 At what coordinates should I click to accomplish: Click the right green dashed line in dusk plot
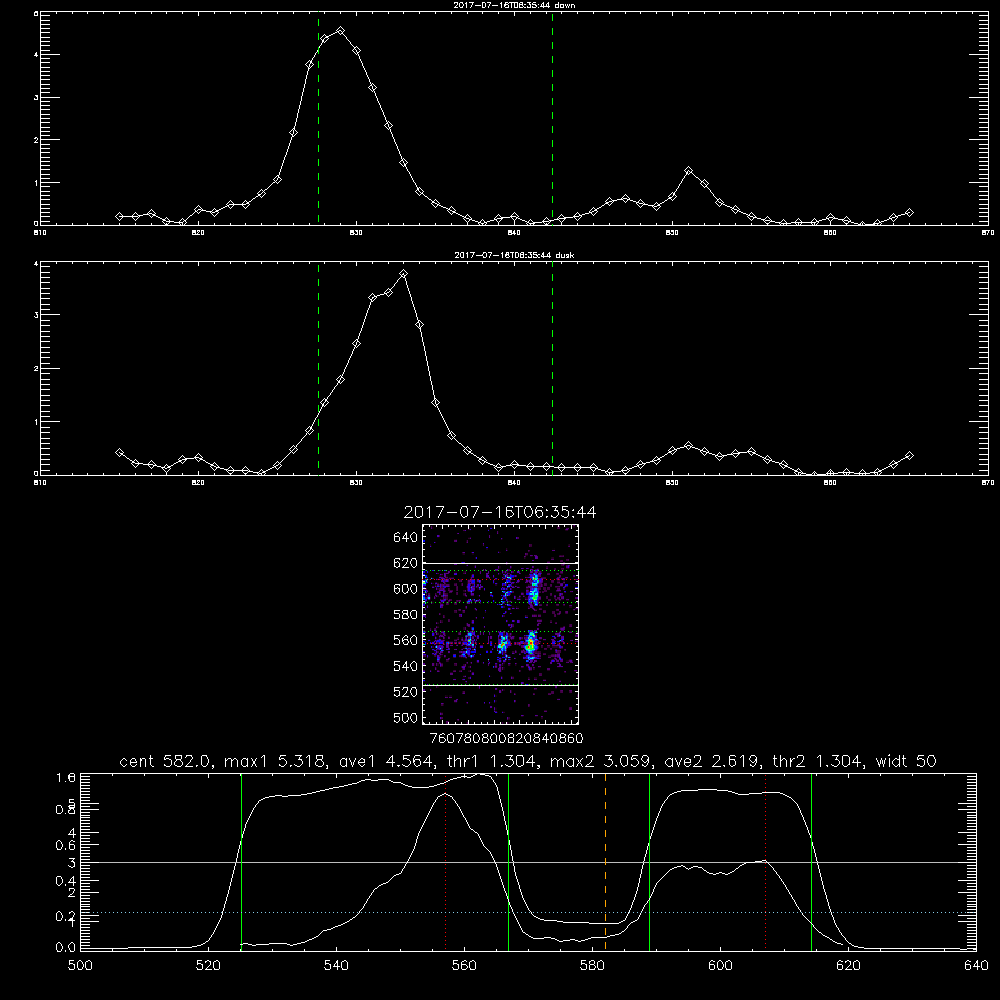tap(552, 368)
